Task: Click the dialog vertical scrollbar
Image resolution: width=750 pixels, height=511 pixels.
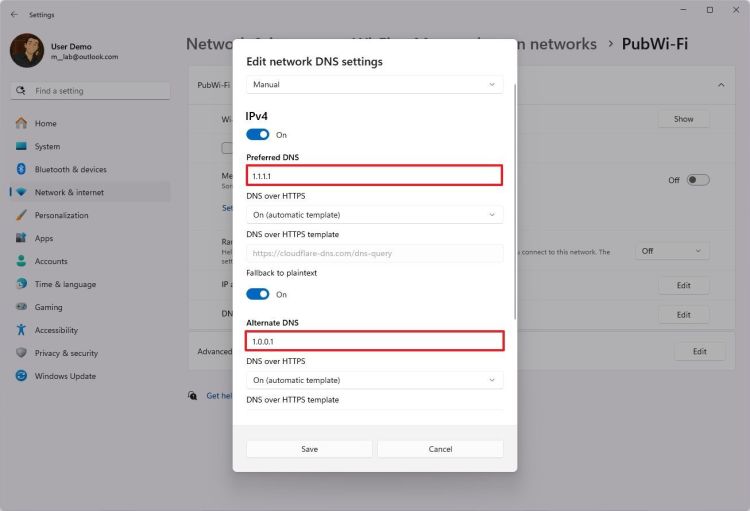Action: coord(515,200)
